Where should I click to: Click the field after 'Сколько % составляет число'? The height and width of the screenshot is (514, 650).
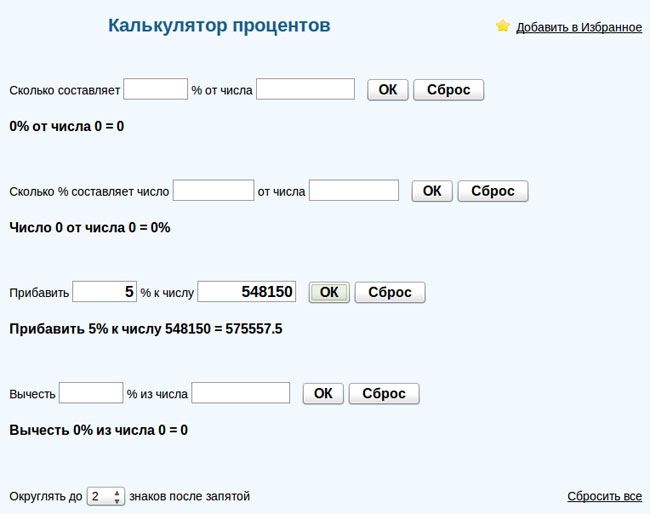click(x=214, y=190)
